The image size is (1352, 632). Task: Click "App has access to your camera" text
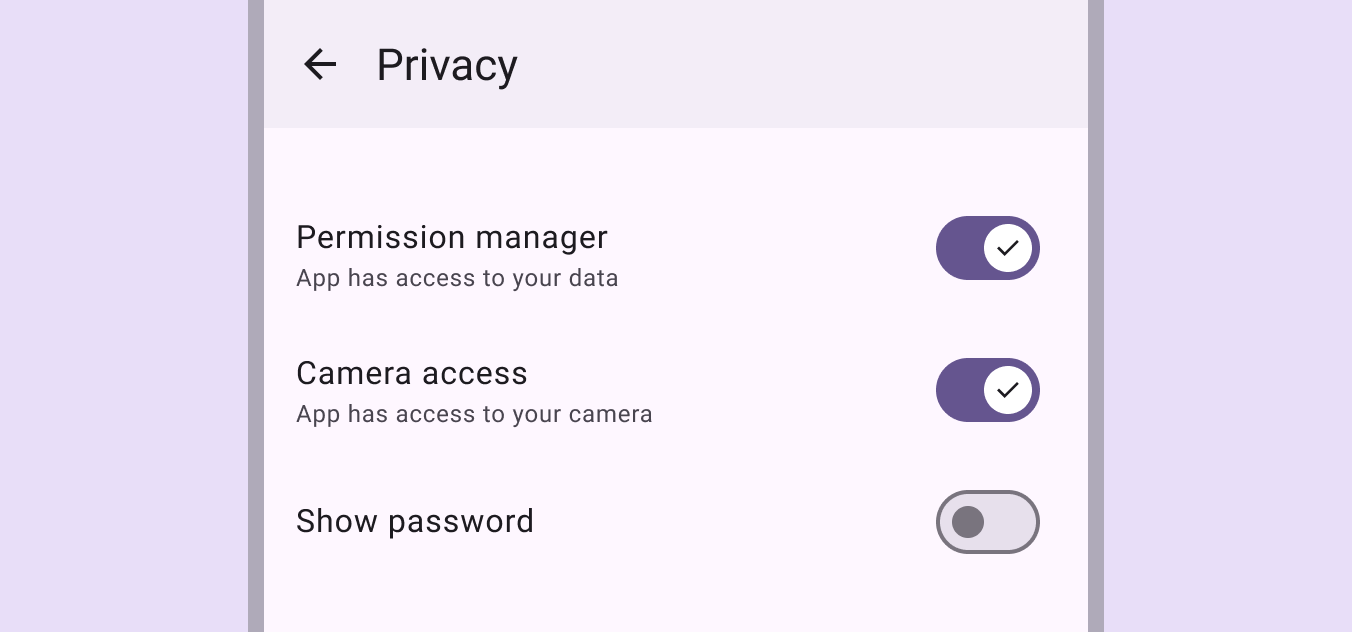[474, 414]
